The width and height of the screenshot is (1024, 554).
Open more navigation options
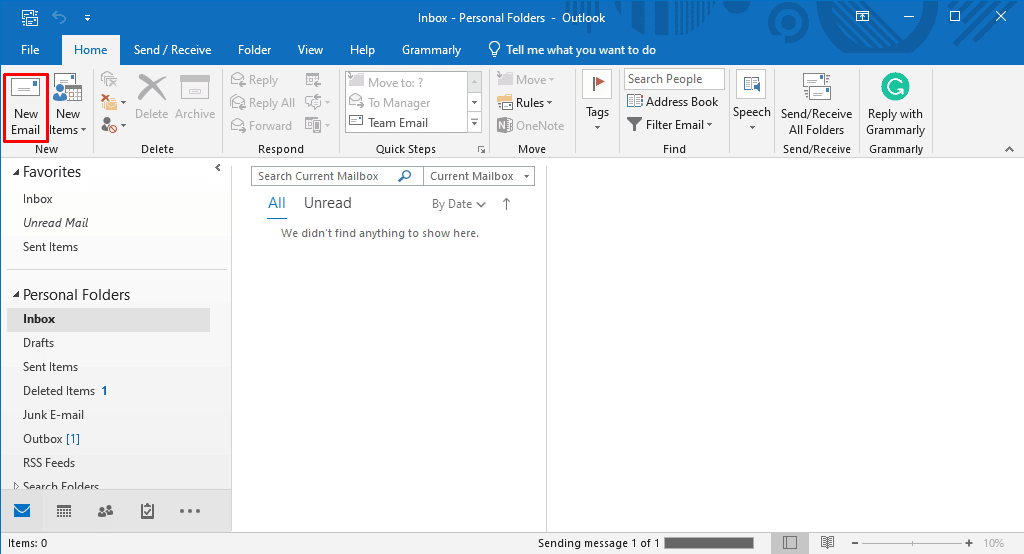tap(190, 511)
